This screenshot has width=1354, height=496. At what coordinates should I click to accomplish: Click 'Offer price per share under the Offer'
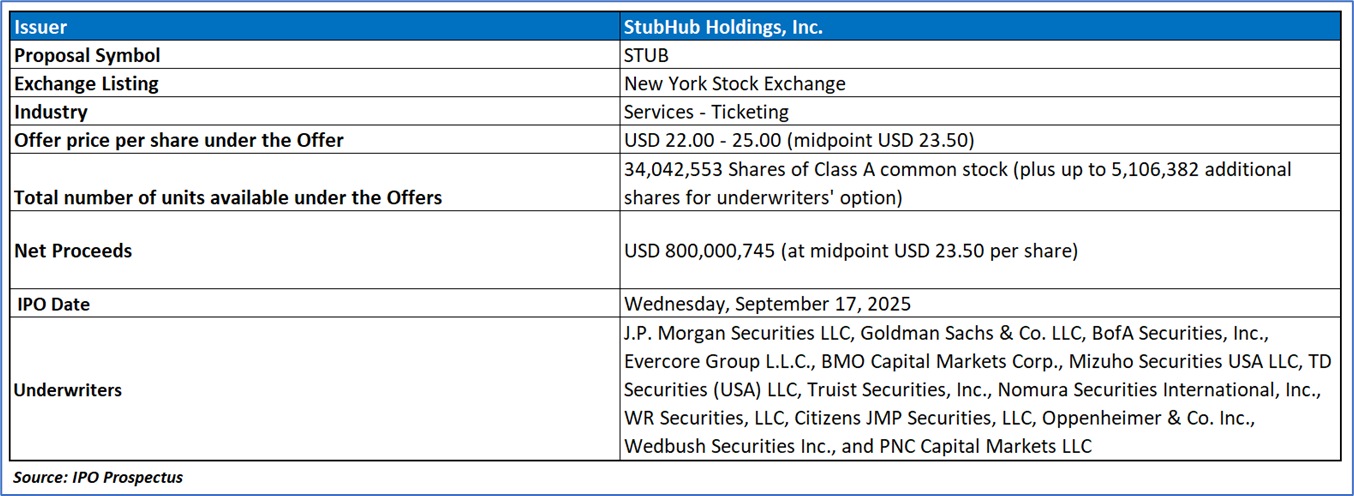pos(179,140)
